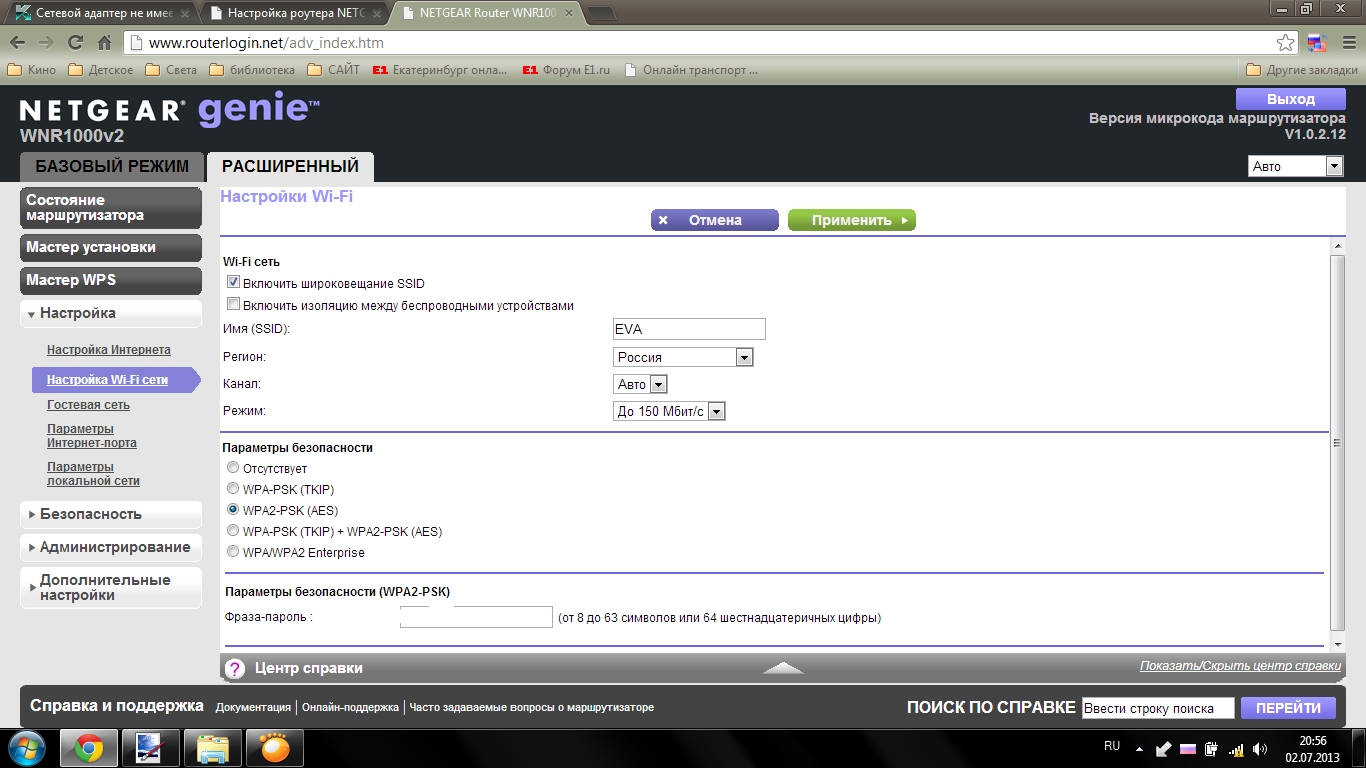
Task: Click the ПЕРЕЙТИ search button
Action: coord(1289,708)
